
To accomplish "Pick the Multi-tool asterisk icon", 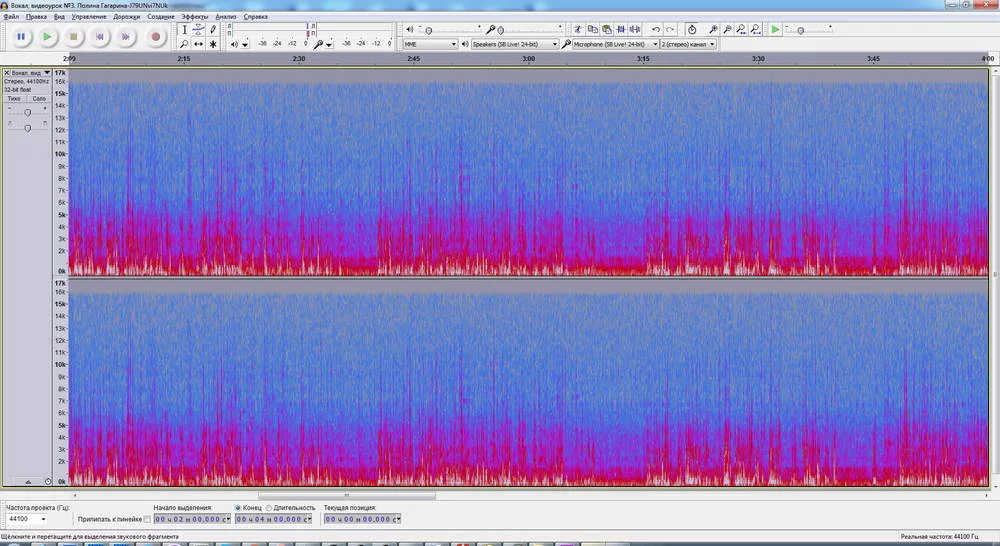I will 213,44.
